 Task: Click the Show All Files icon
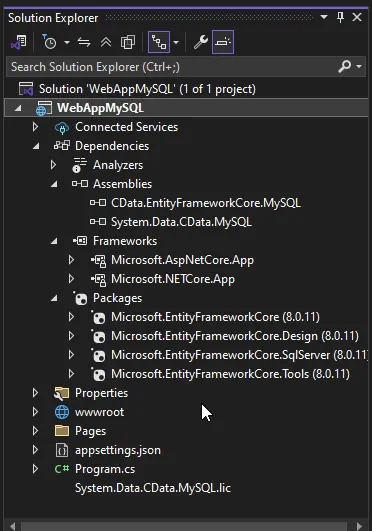pyautogui.click(x=128, y=42)
